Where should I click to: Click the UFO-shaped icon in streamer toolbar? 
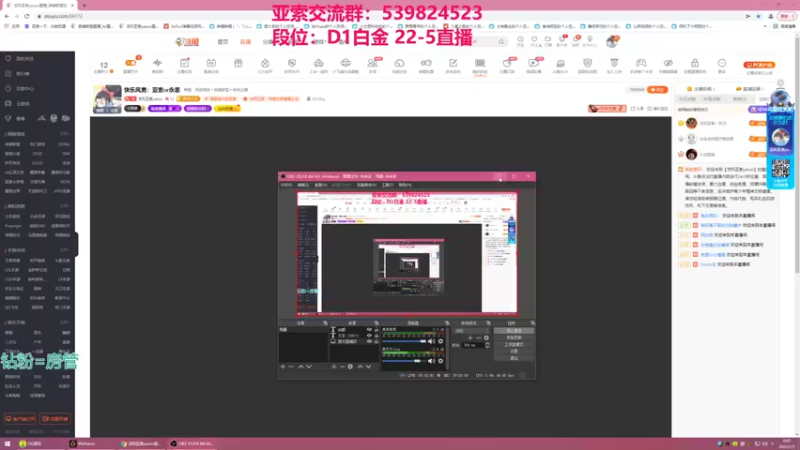(345, 63)
